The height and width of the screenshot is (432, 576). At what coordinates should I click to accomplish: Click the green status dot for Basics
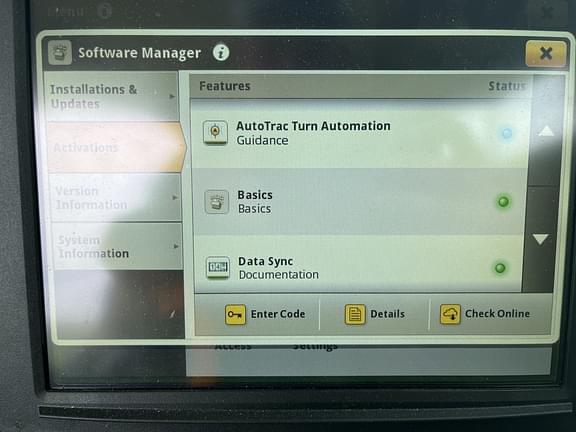pyautogui.click(x=503, y=201)
